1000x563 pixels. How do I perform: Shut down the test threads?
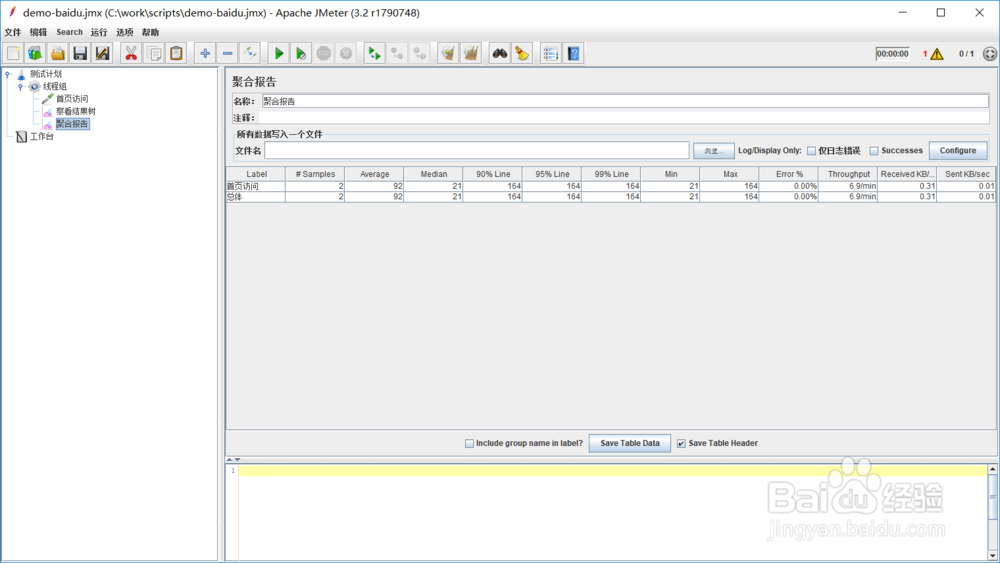tap(346, 54)
